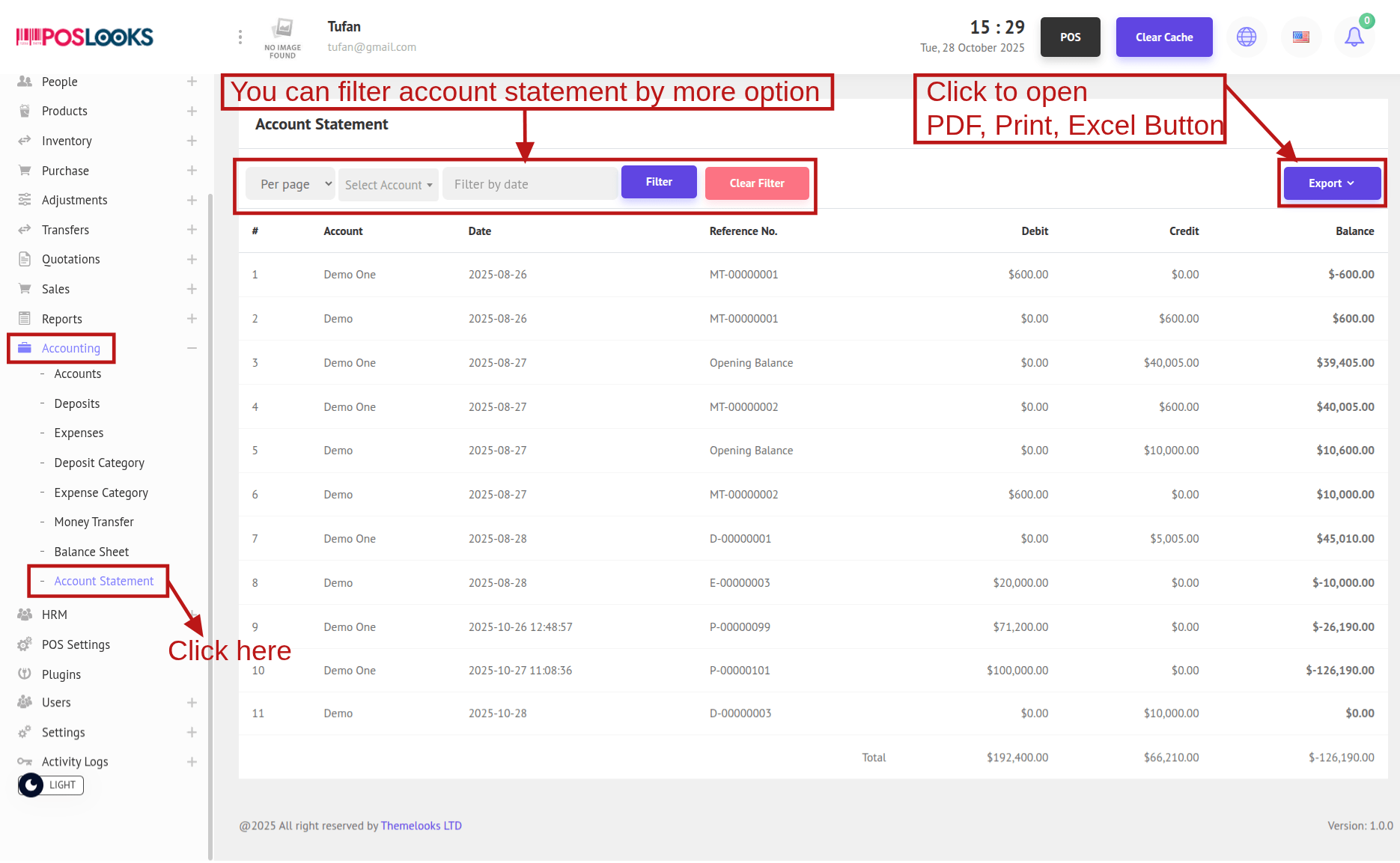Click the Filter by date field
The height and width of the screenshot is (863, 1400).
[x=530, y=184]
